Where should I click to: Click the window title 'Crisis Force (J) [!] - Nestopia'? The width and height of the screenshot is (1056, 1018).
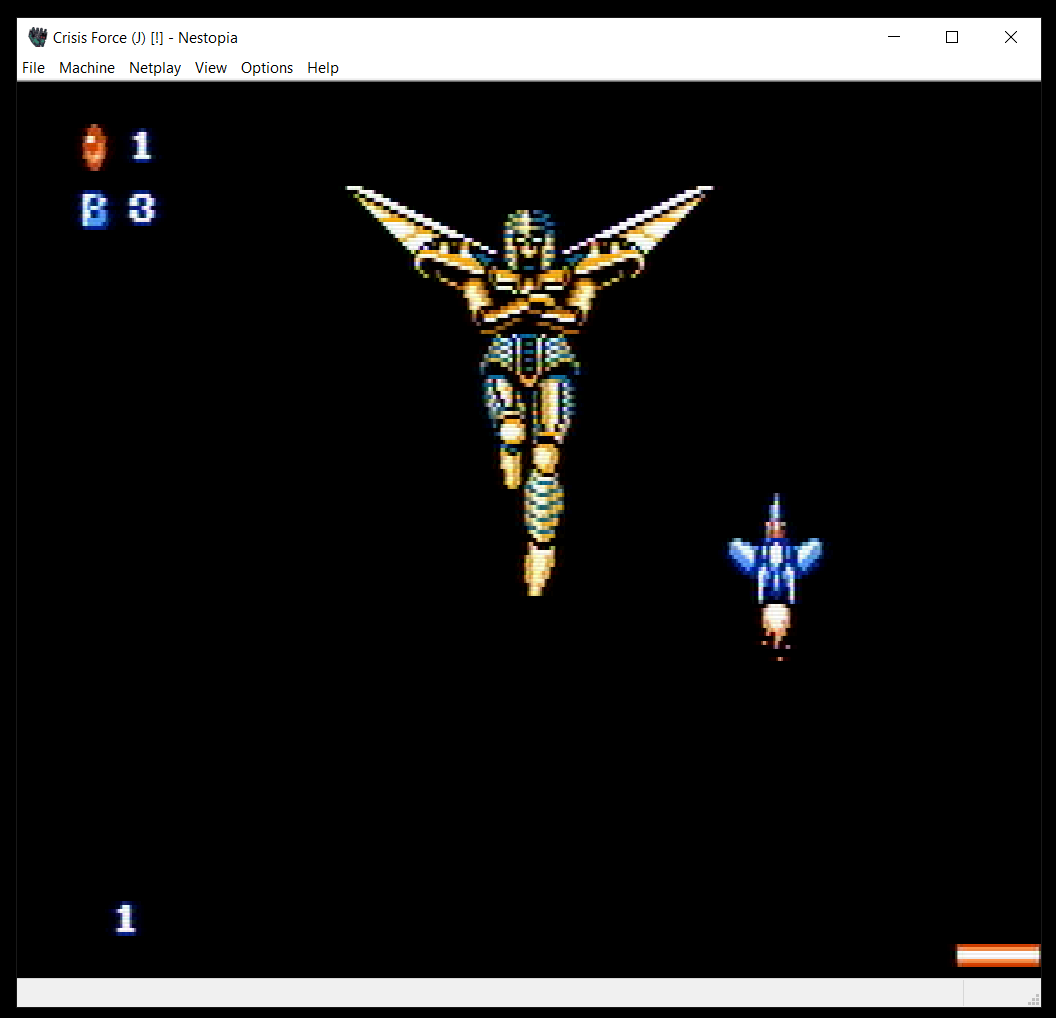click(x=145, y=38)
